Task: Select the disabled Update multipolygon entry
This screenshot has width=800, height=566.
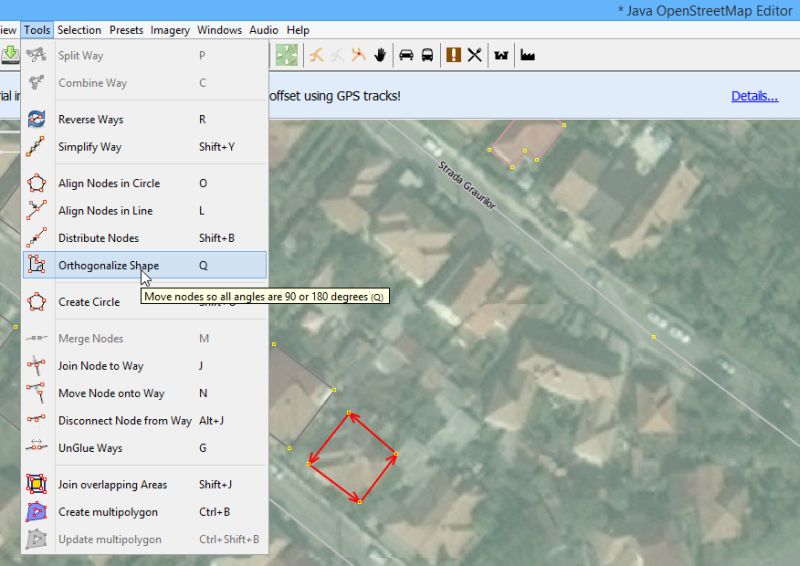Action: click(144, 539)
